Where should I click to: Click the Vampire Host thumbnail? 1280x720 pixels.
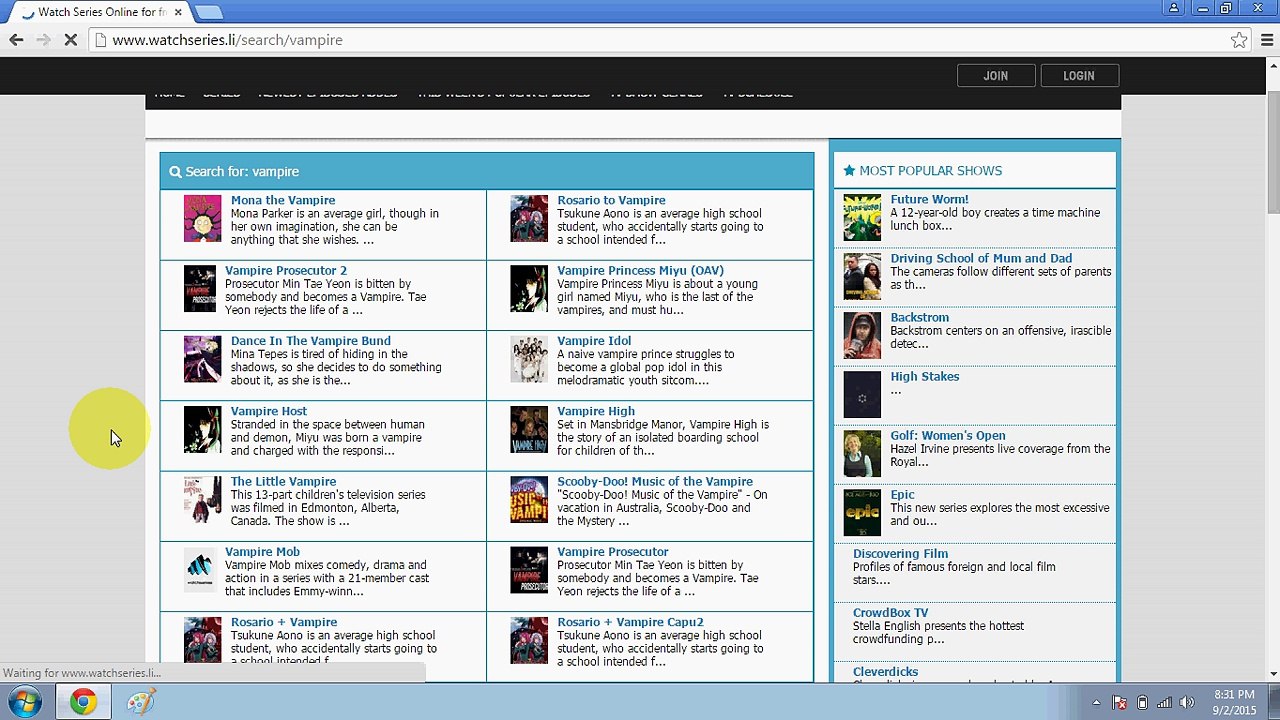coord(202,430)
